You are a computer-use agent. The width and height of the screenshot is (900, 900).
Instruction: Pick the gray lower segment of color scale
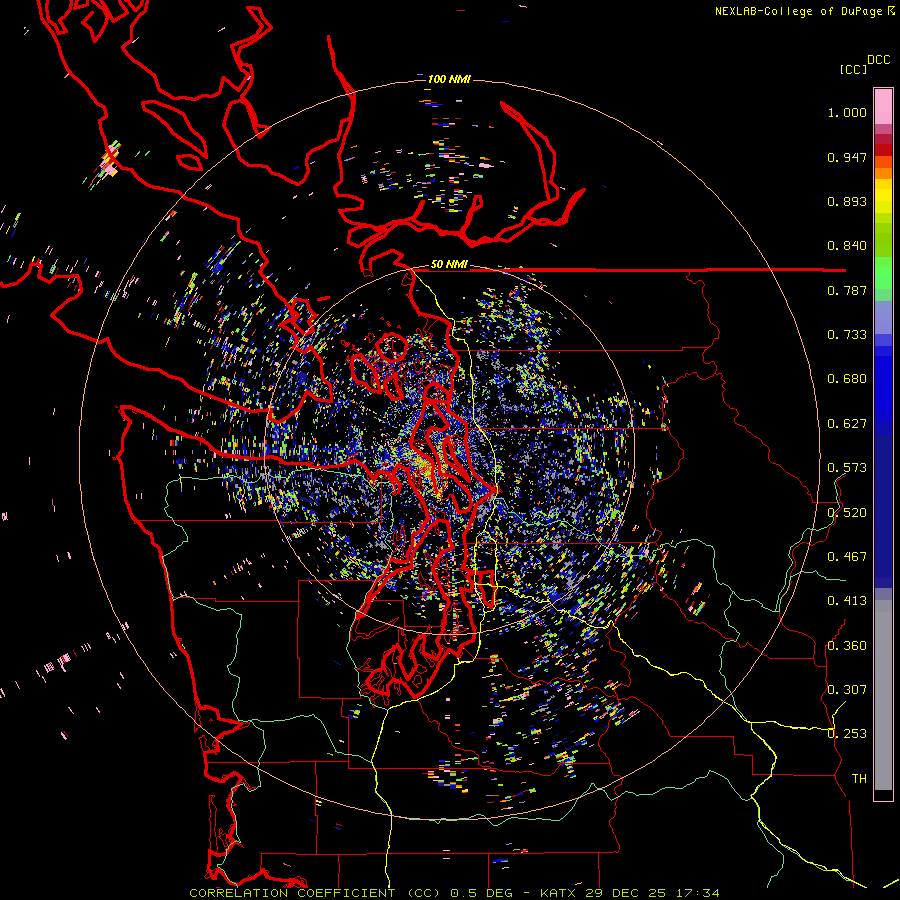tap(883, 695)
